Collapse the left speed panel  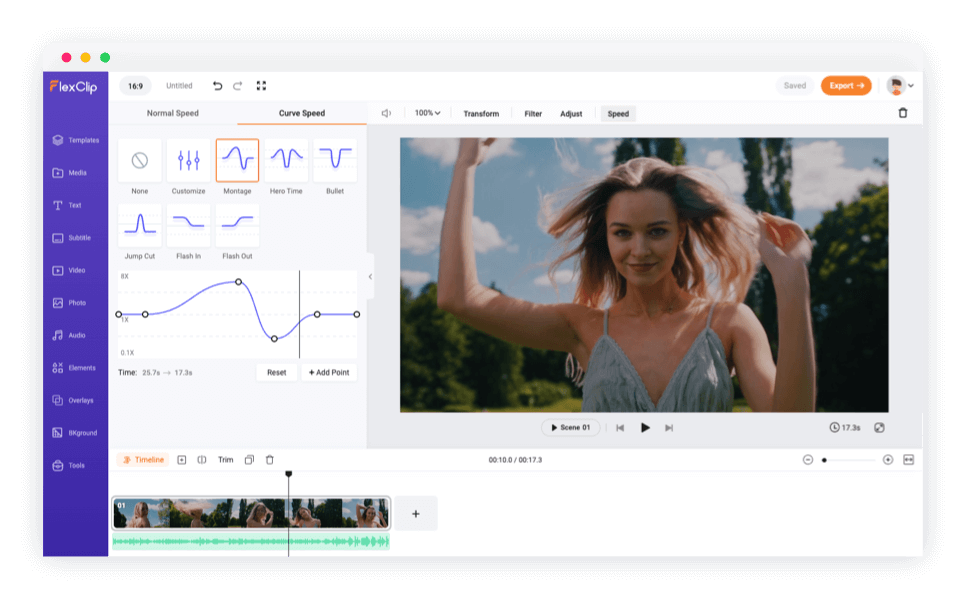click(370, 277)
